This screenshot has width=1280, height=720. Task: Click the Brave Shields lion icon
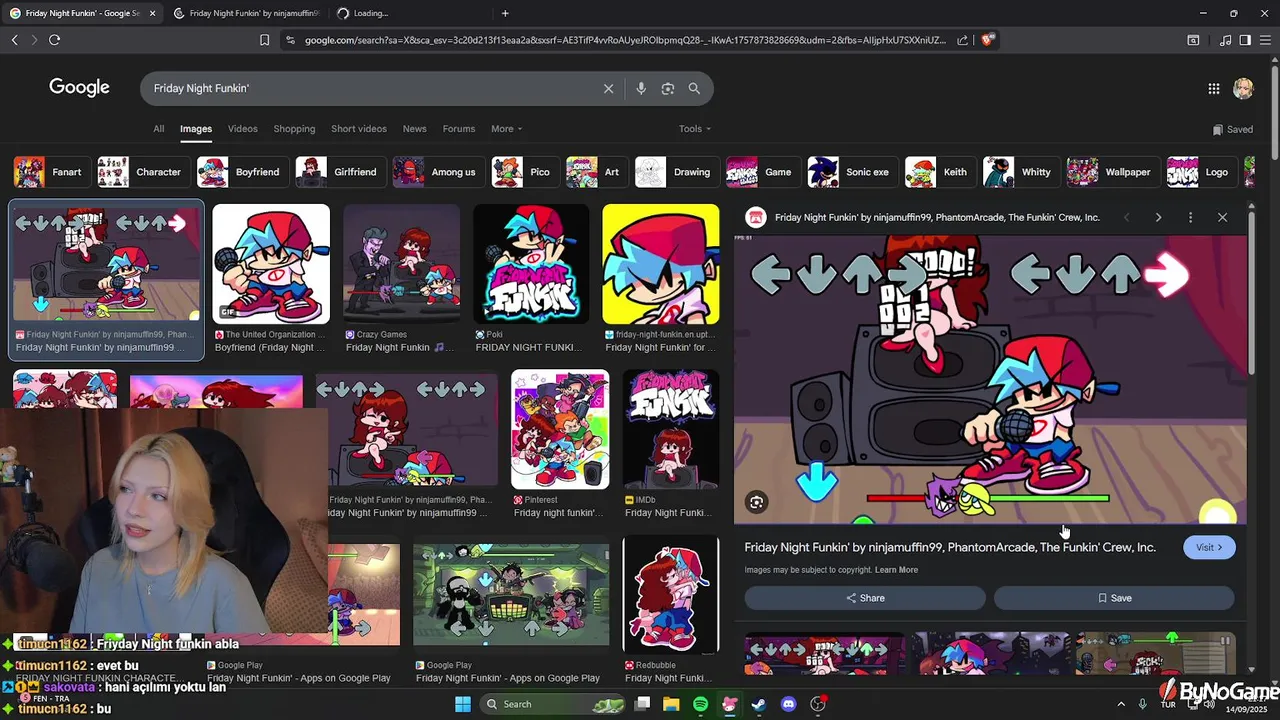987,40
